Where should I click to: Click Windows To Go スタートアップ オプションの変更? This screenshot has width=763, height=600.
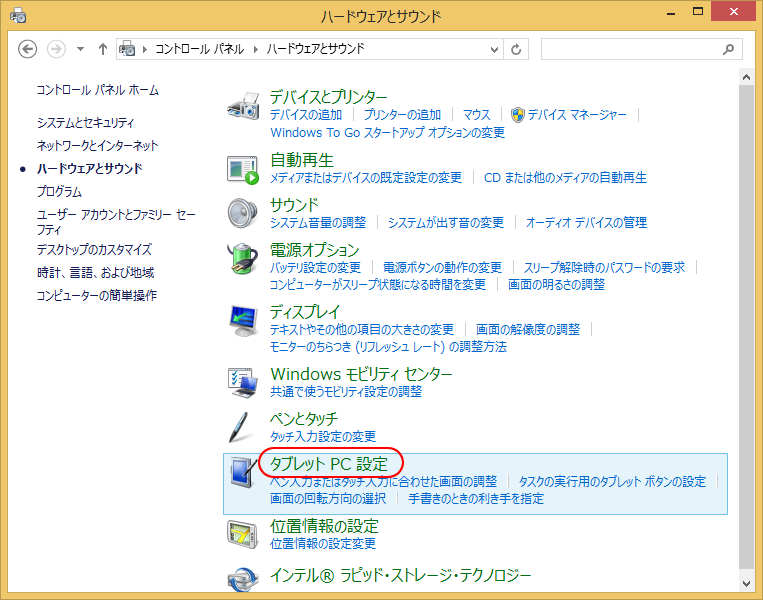click(387, 132)
